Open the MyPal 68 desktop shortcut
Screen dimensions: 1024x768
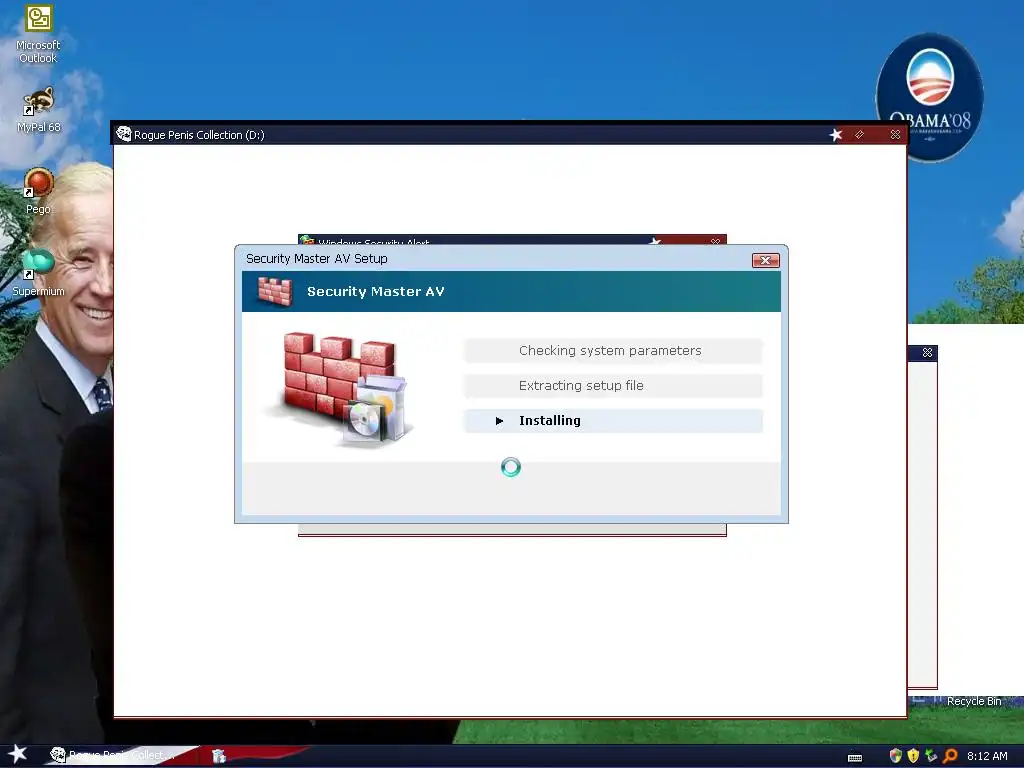(39, 110)
